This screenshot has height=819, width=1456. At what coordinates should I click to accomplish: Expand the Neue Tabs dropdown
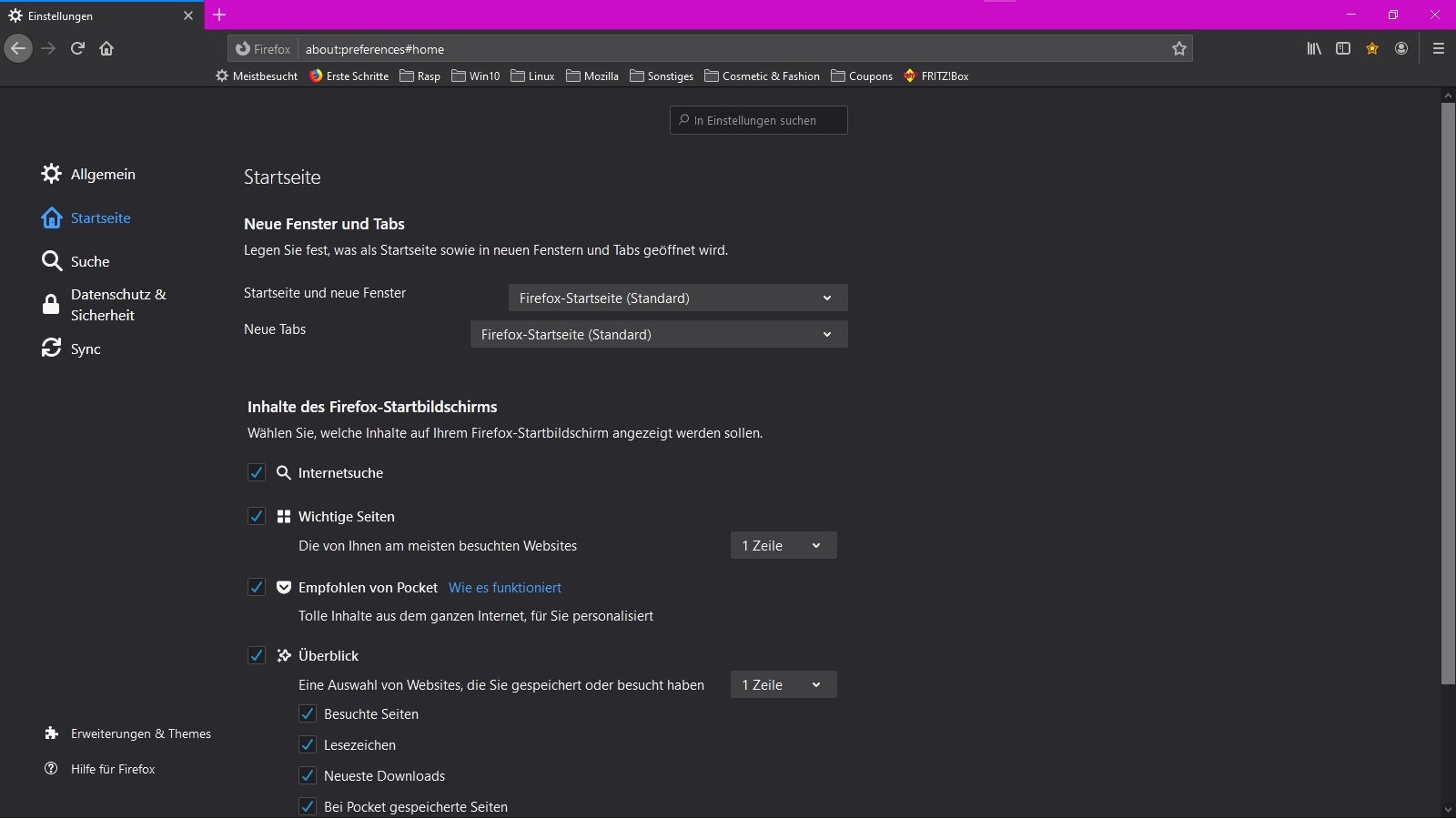click(658, 334)
